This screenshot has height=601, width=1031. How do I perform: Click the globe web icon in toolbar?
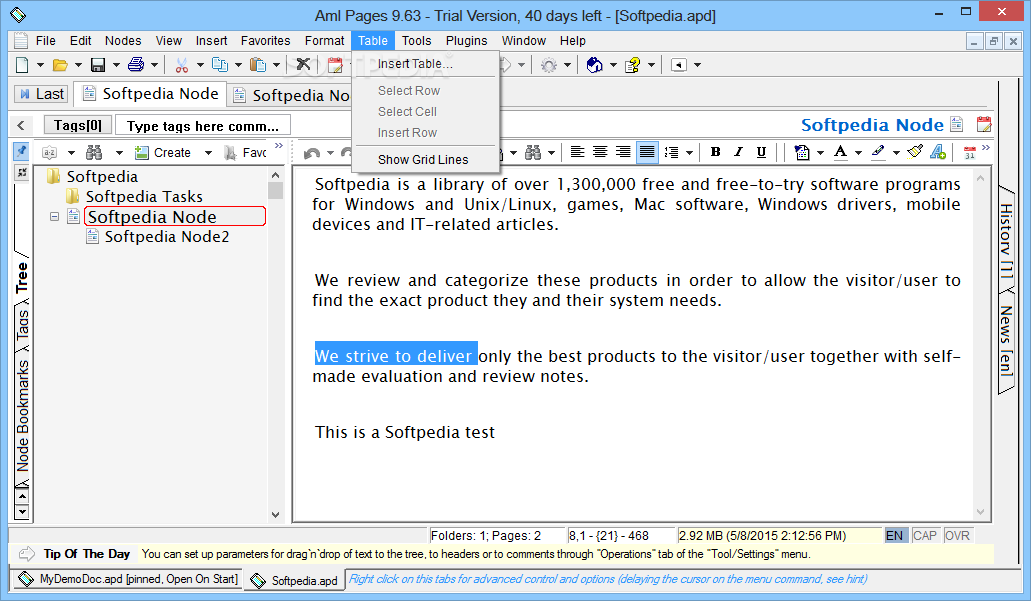pos(594,64)
